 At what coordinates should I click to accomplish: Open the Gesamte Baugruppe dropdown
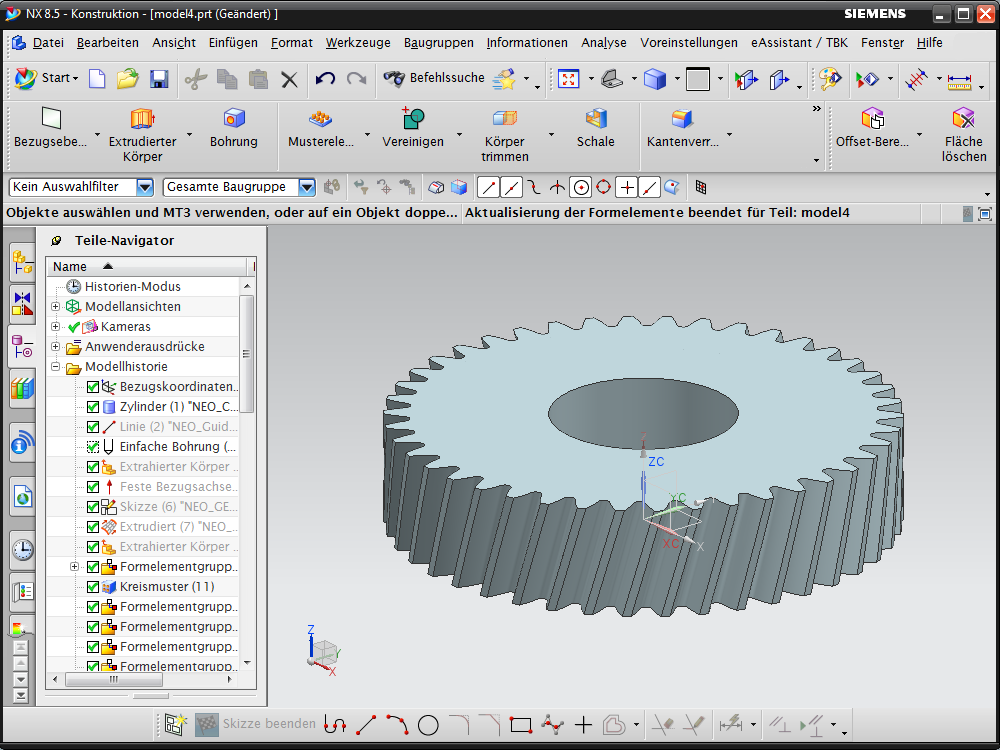307,187
